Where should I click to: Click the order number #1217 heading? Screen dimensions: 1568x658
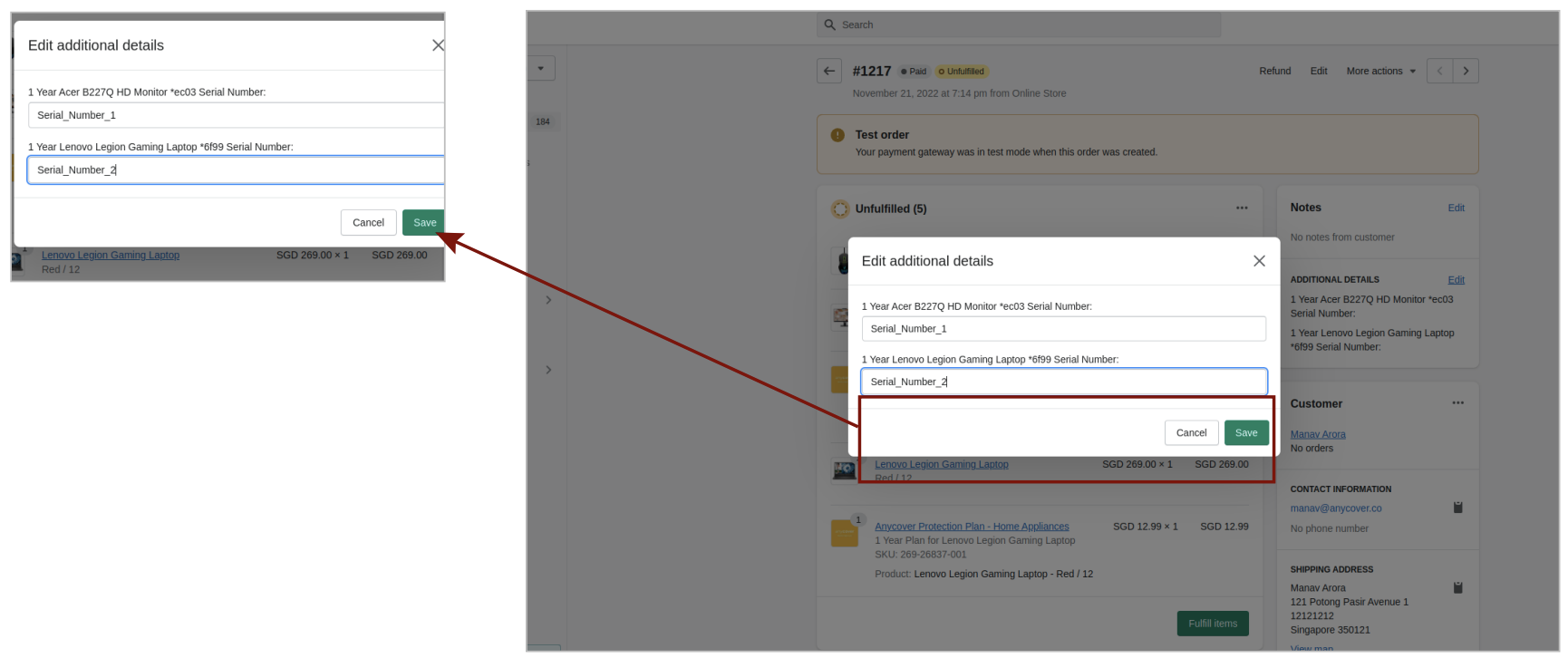(x=871, y=71)
